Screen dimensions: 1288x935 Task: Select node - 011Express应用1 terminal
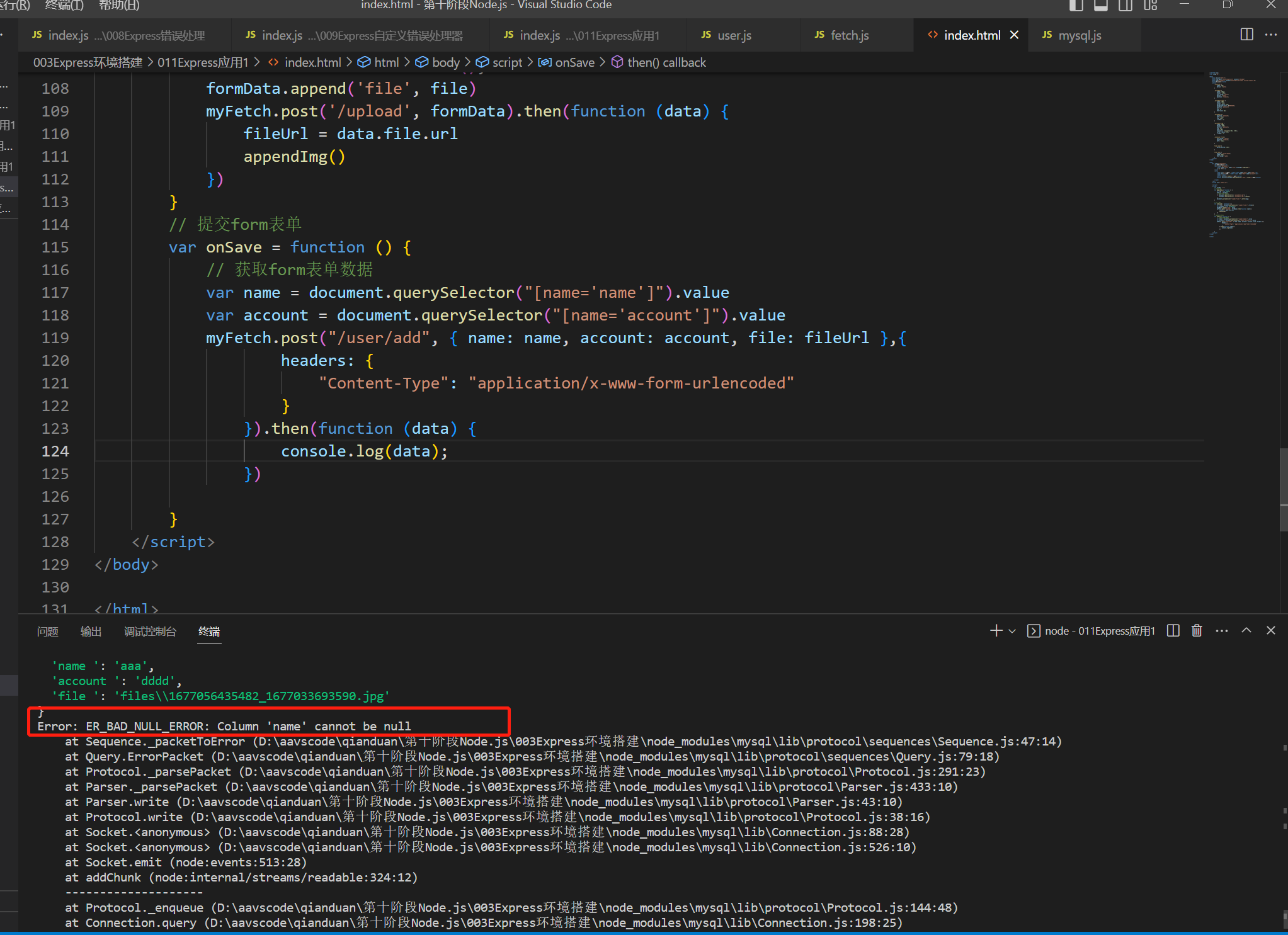click(1091, 631)
